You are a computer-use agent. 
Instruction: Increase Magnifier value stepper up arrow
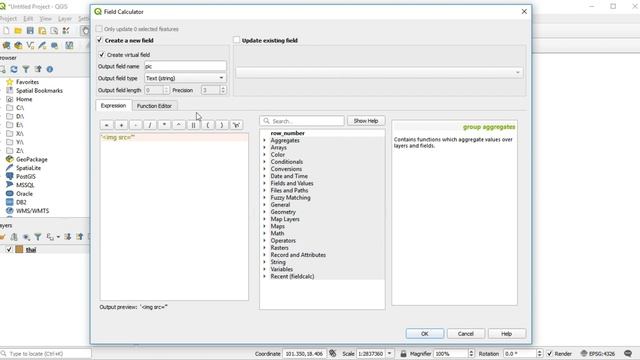pos(471,351)
